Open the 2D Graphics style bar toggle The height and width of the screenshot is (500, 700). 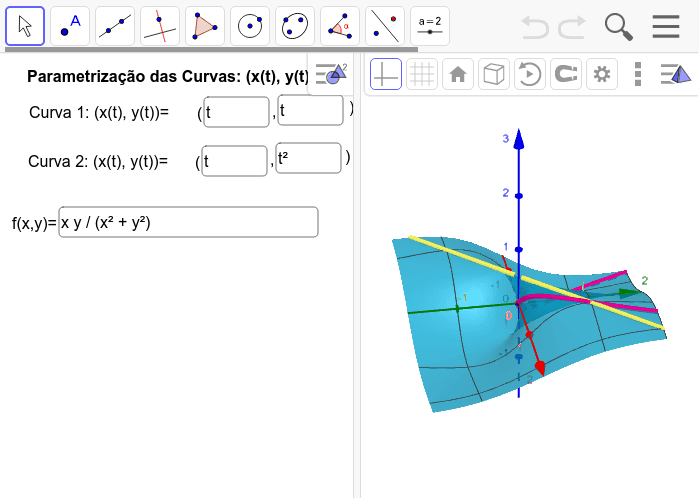point(331,74)
